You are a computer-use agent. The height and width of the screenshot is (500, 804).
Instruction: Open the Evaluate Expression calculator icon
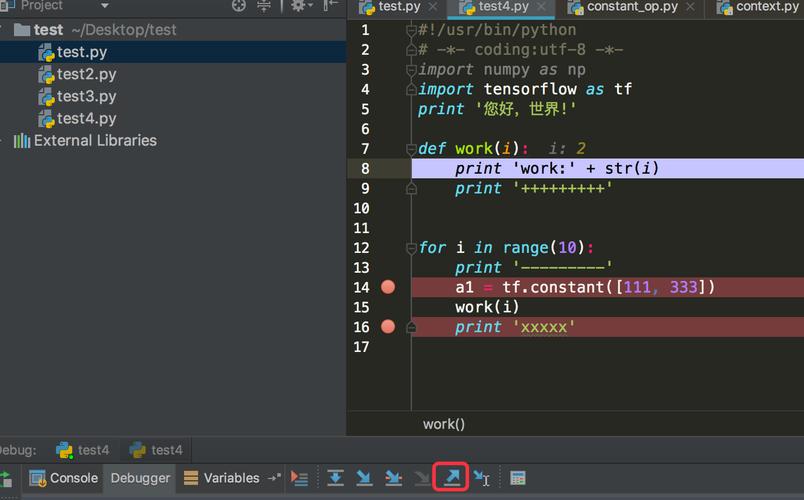pyautogui.click(x=517, y=478)
